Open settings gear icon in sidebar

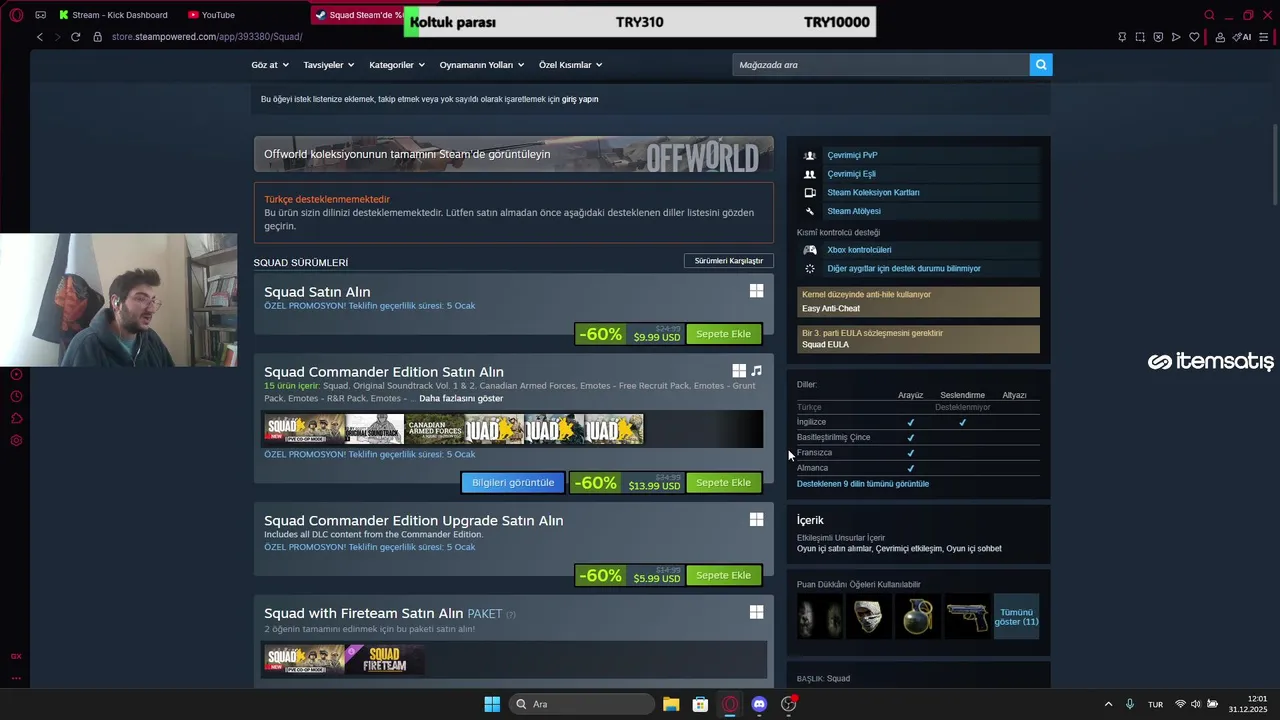tap(16, 440)
